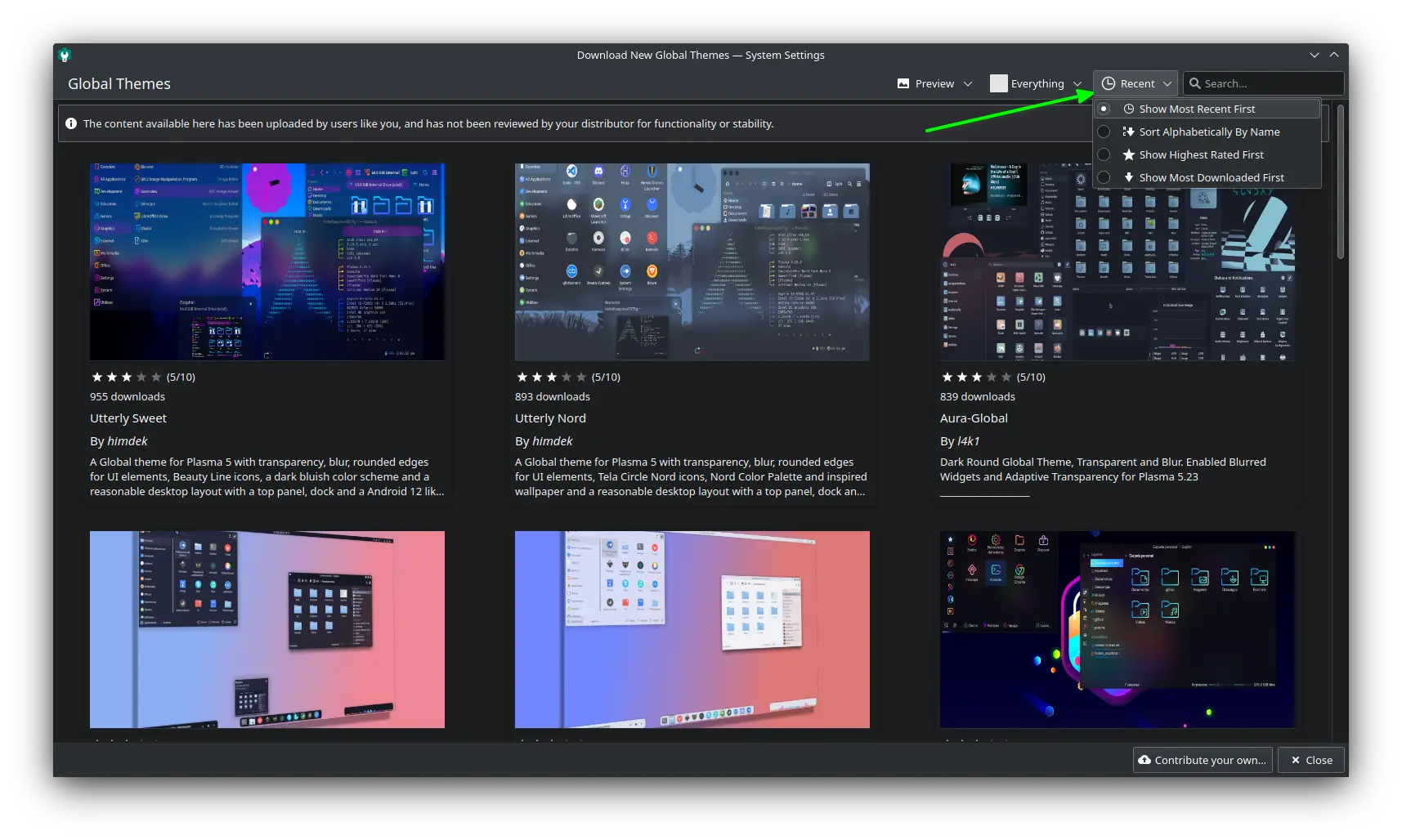The width and height of the screenshot is (1402, 840).
Task: Click the download arrow icon beside Show Most Downloaded First
Action: [x=1129, y=177]
